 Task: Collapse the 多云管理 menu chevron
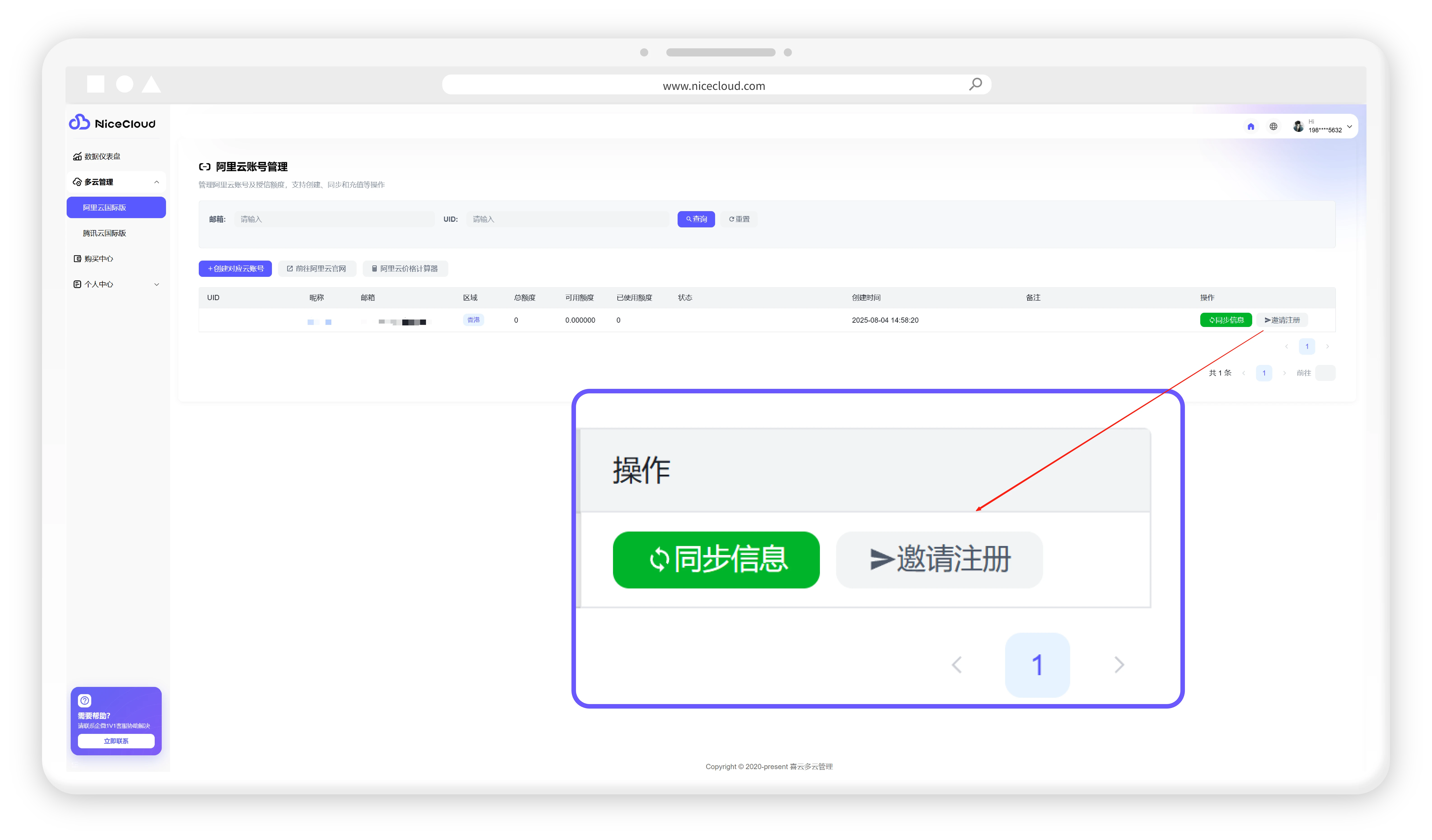point(156,182)
